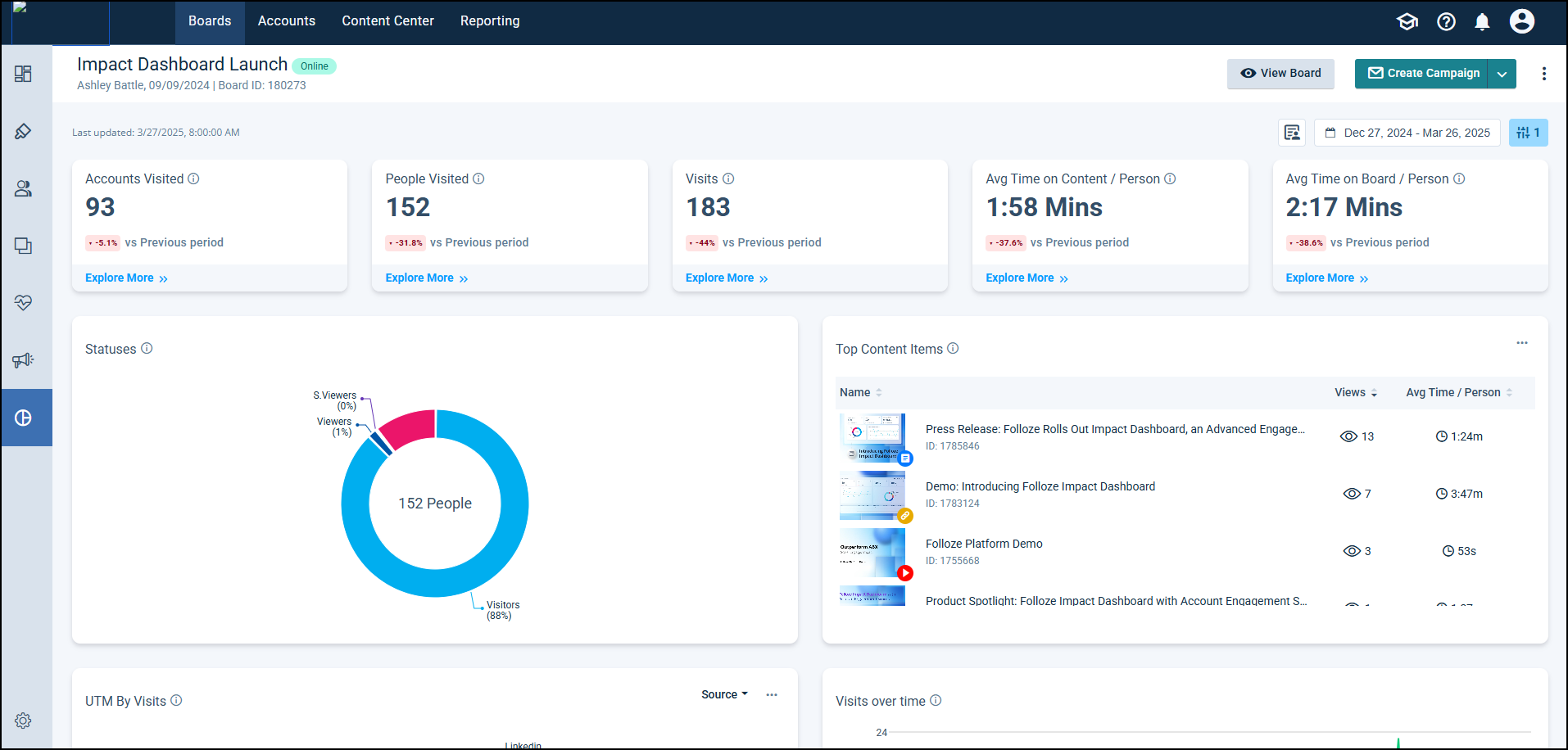The height and width of the screenshot is (750, 1568).
Task: Click the megaphone icon in sidebar
Action: click(x=23, y=360)
